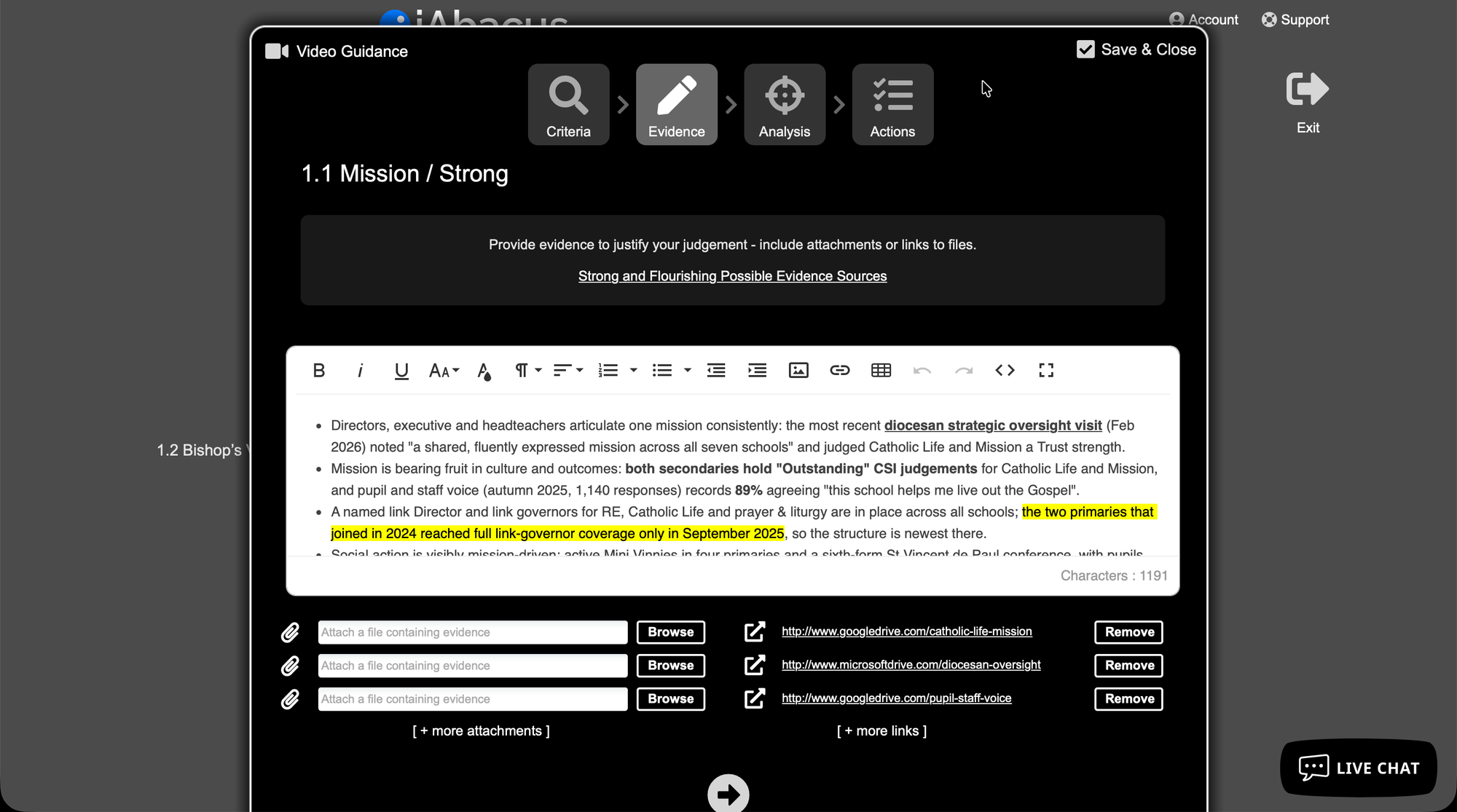The image size is (1457, 812).
Task: Click the highlighted yellow text about two primaries
Action: (x=743, y=523)
